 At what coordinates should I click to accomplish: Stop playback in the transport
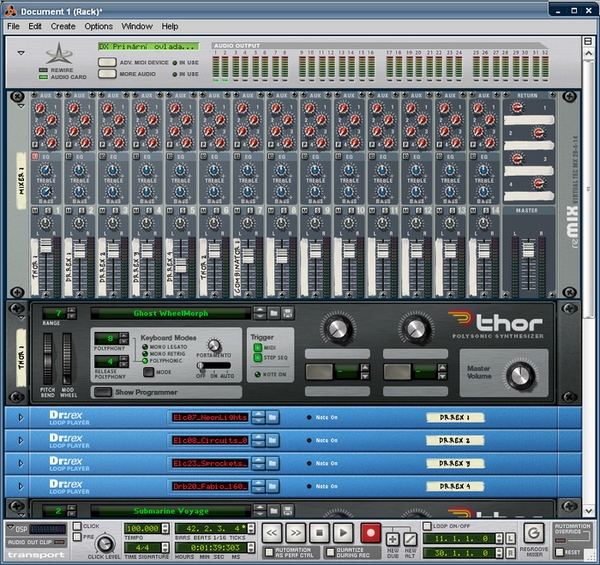(320, 533)
